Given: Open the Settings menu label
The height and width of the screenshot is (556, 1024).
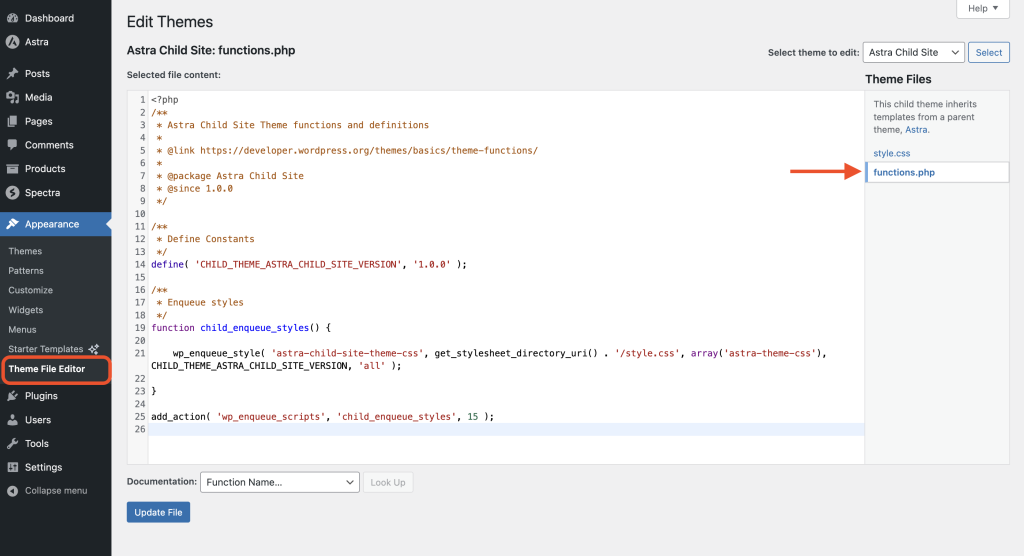Looking at the screenshot, I should [43, 467].
